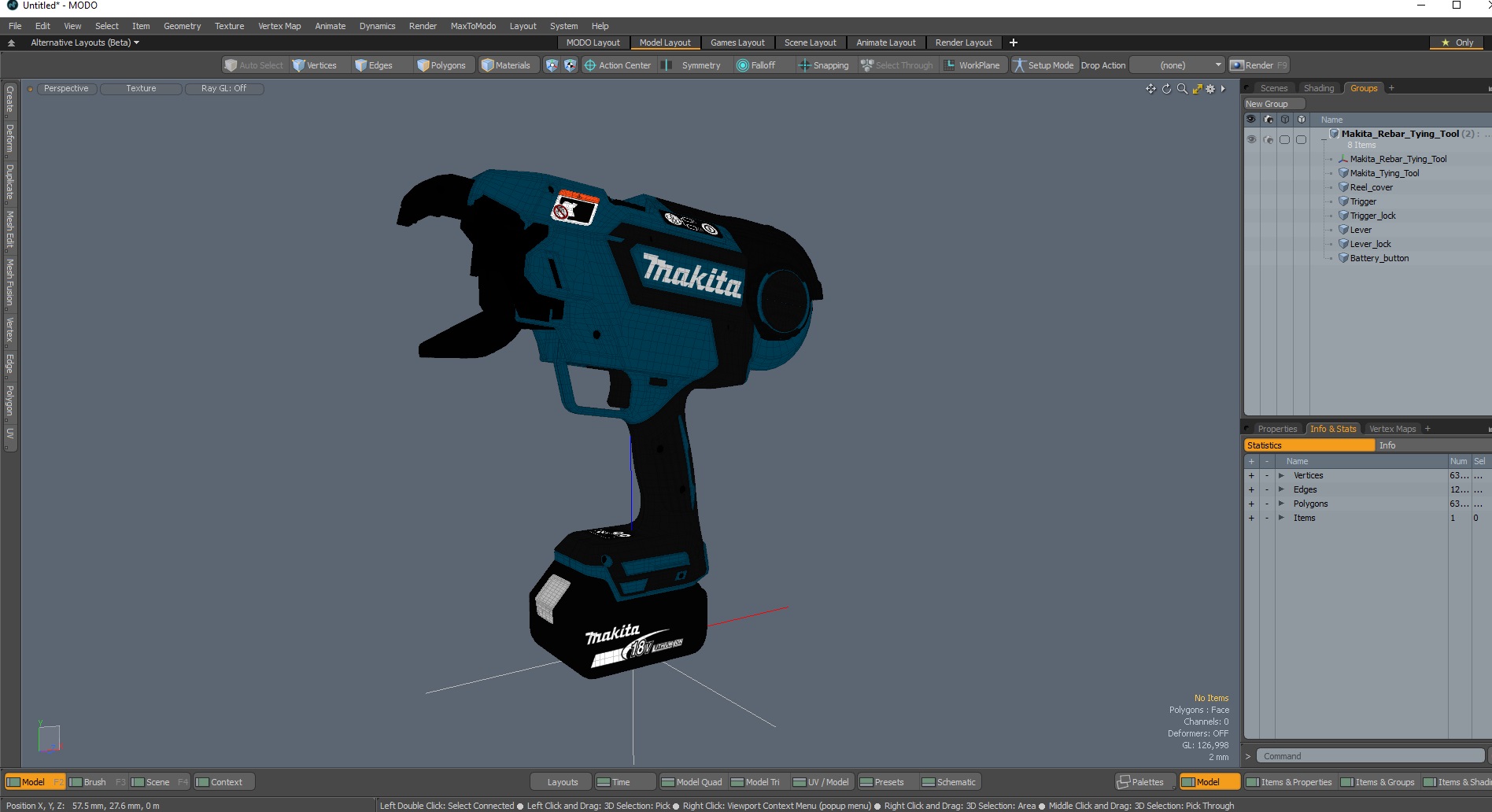Screen dimensions: 1492x812
Task: Select the Lever_lock item
Action: tap(1370, 244)
